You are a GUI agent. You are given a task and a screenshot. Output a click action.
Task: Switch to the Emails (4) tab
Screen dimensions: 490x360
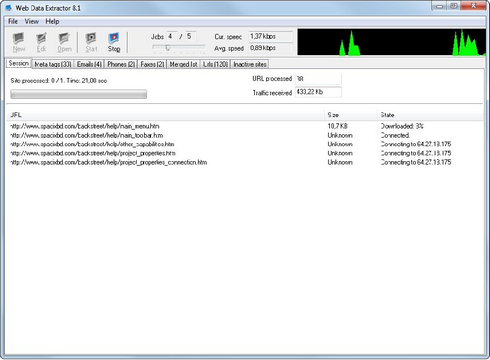tap(89, 64)
